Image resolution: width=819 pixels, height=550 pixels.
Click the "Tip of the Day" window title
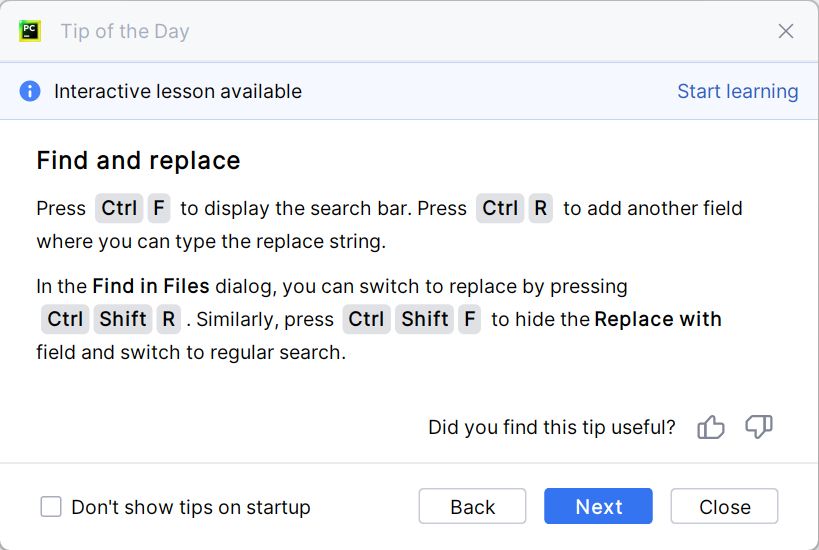pos(125,31)
